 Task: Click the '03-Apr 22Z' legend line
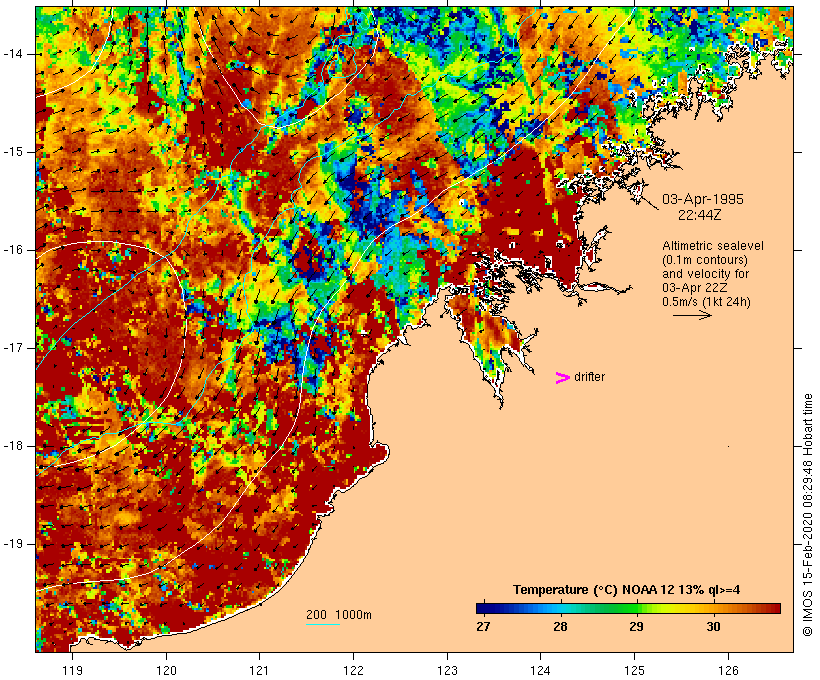pos(694,288)
